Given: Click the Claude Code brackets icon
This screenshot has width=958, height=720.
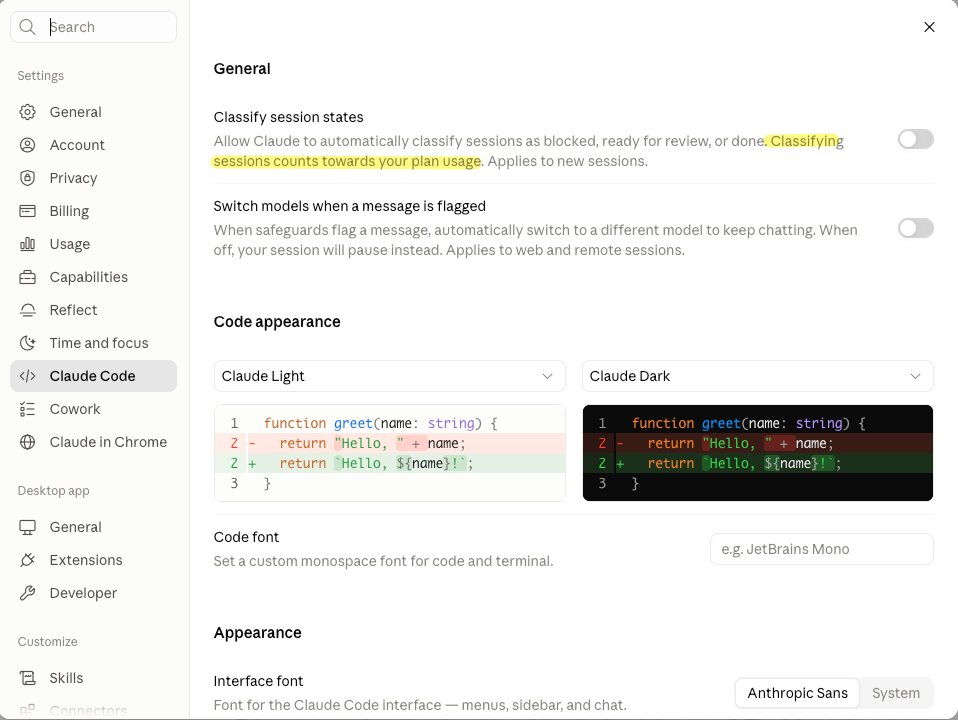Looking at the screenshot, I should [27, 376].
